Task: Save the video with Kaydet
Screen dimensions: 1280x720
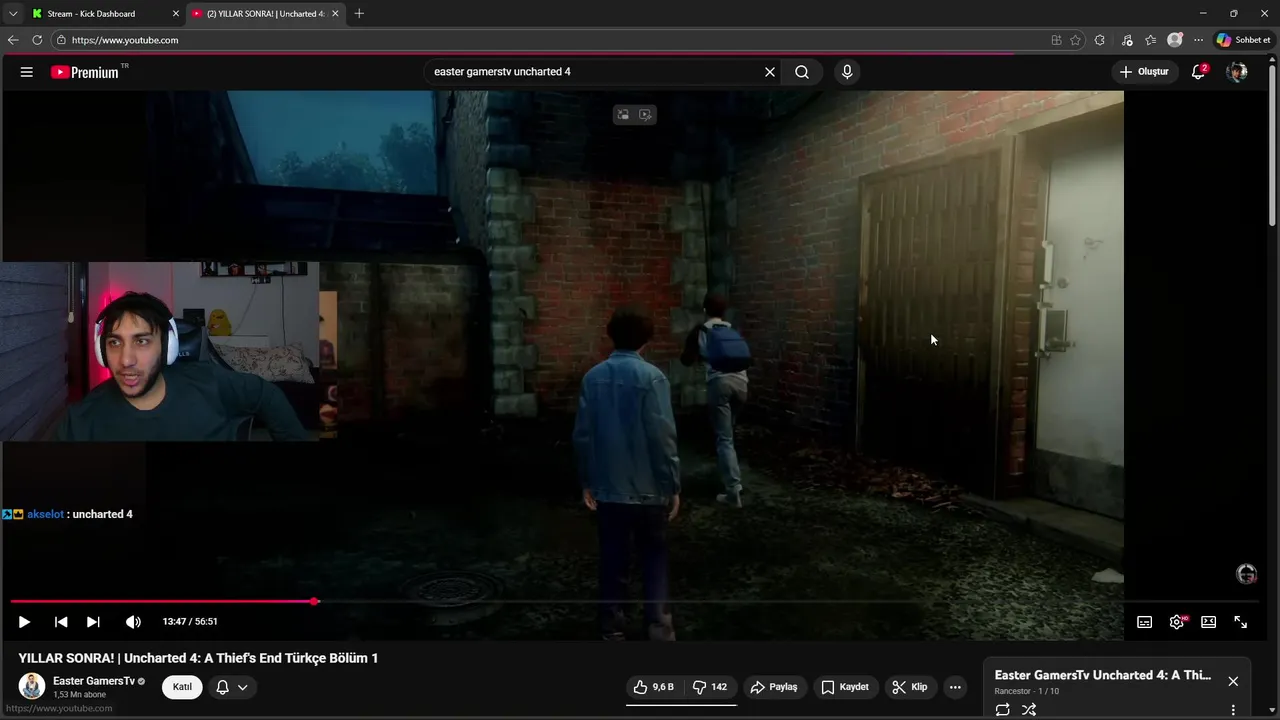Action: point(845,687)
